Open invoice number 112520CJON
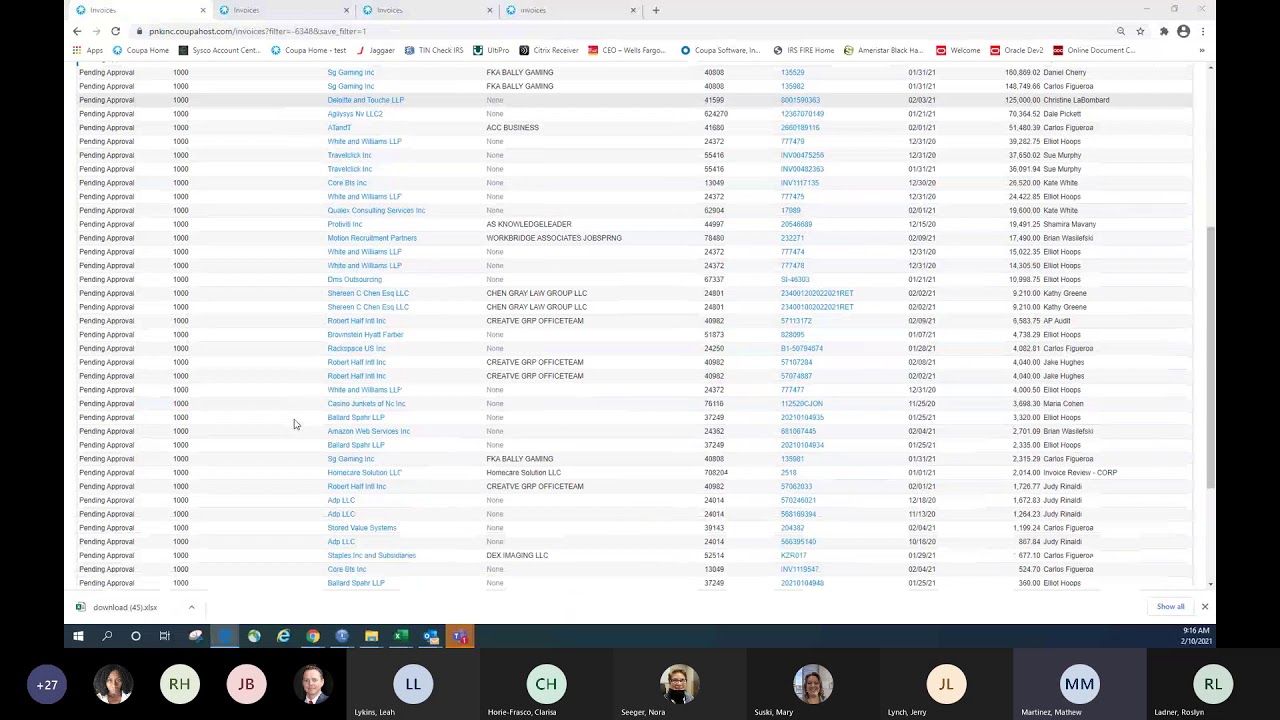 [801, 404]
